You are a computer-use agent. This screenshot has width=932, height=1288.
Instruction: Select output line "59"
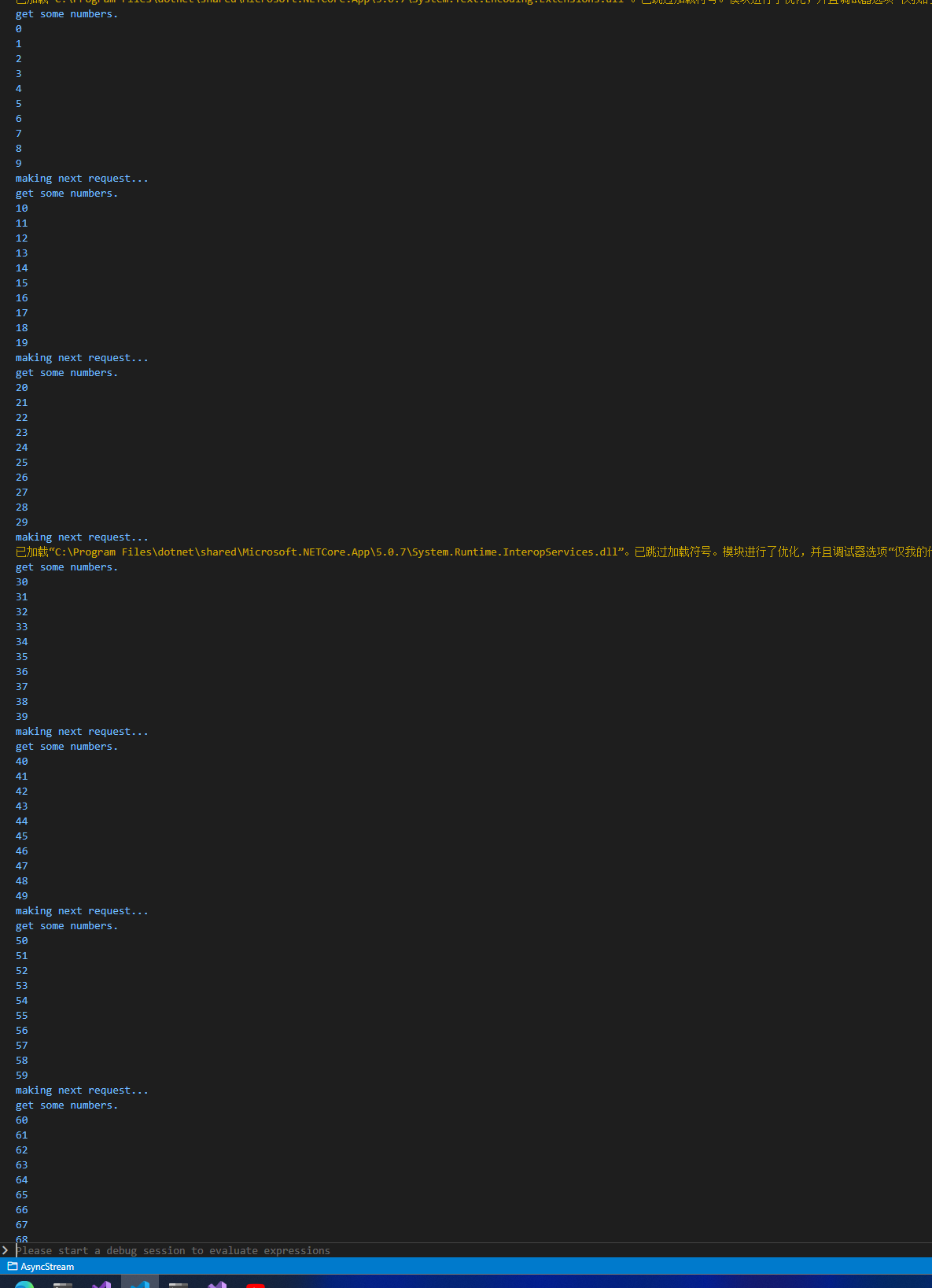[x=22, y=1076]
